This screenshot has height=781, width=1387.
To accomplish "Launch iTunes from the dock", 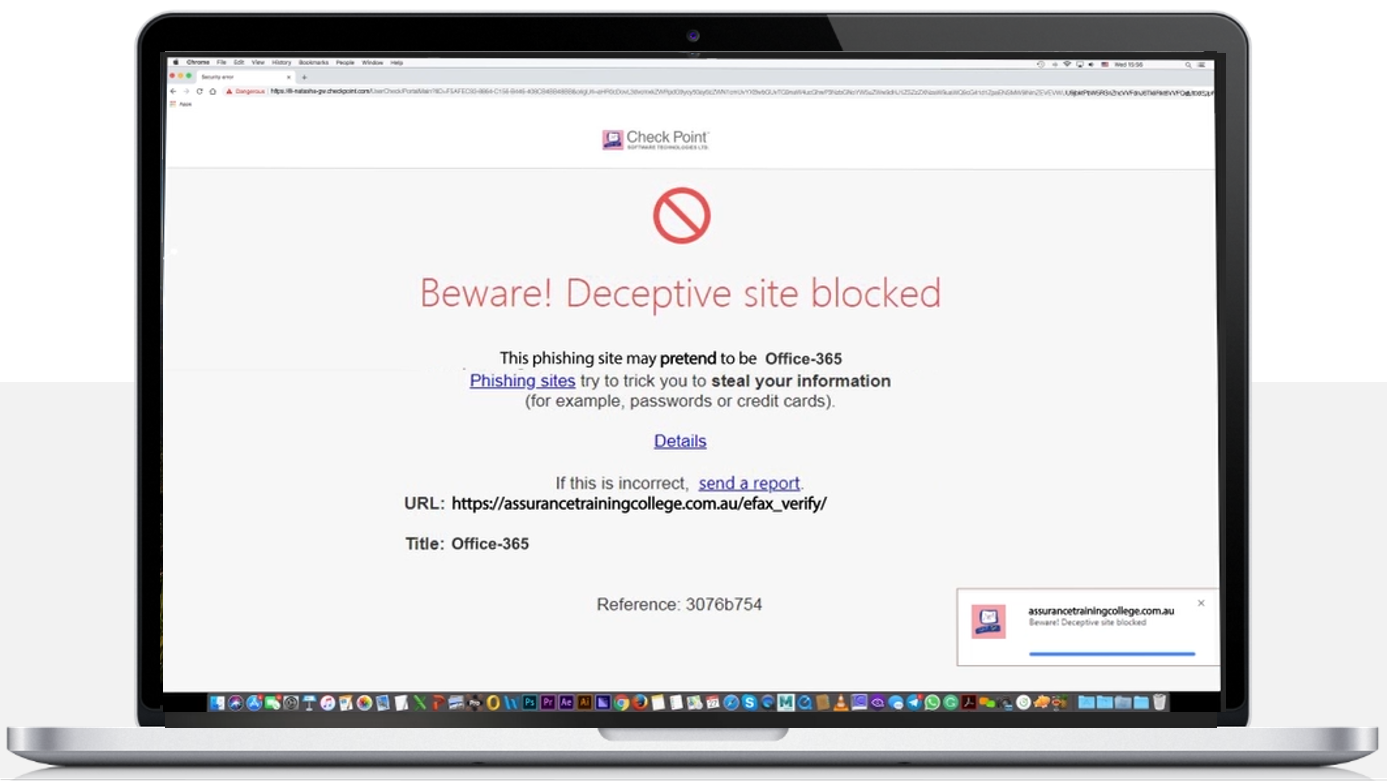I will click(327, 703).
